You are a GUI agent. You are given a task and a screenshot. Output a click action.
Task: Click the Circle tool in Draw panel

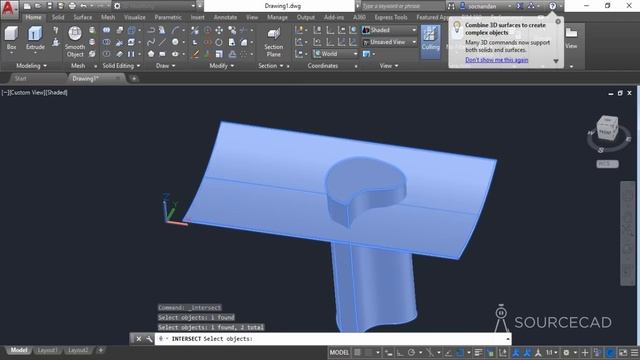[175, 42]
